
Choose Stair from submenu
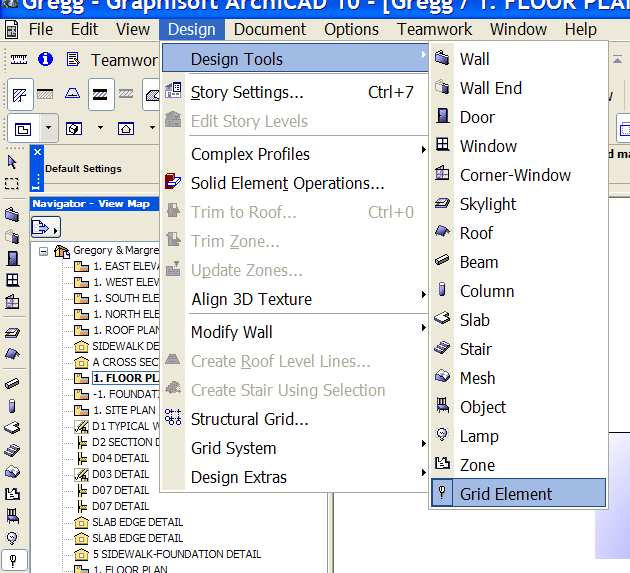pyautogui.click(x=518, y=349)
